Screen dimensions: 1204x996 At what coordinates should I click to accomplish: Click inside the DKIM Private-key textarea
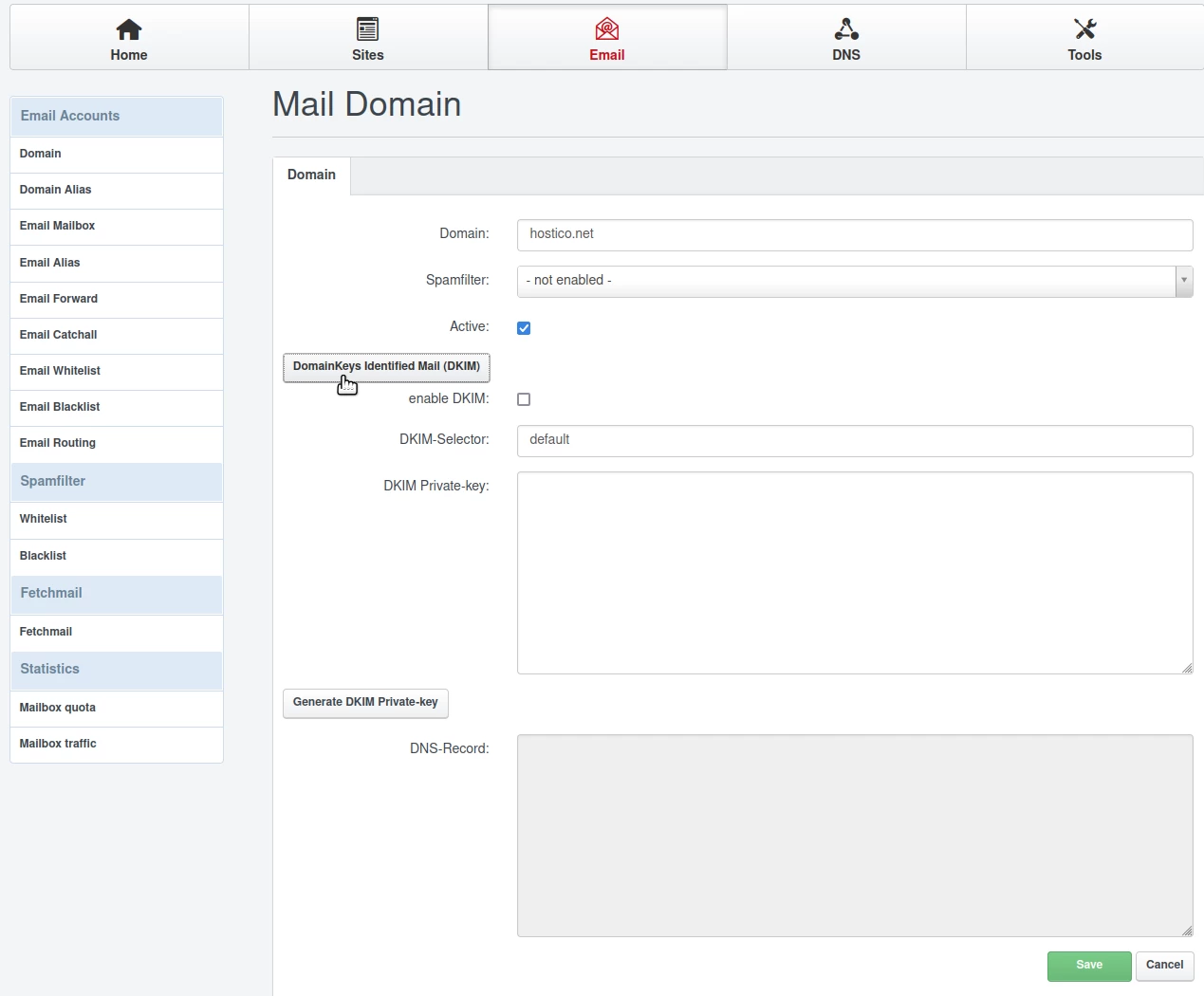pyautogui.click(x=854, y=573)
